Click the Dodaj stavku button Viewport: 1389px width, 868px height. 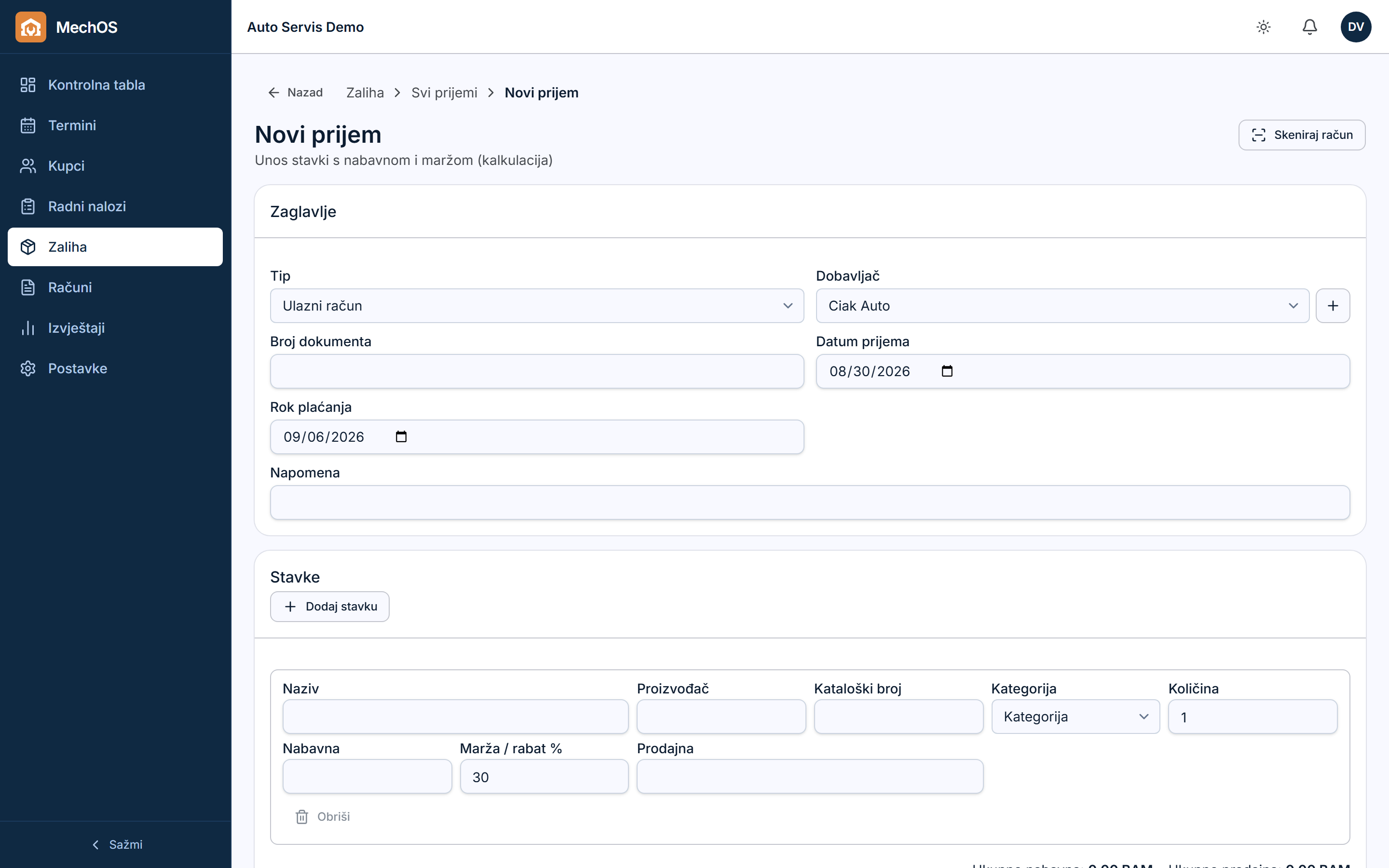(x=329, y=606)
